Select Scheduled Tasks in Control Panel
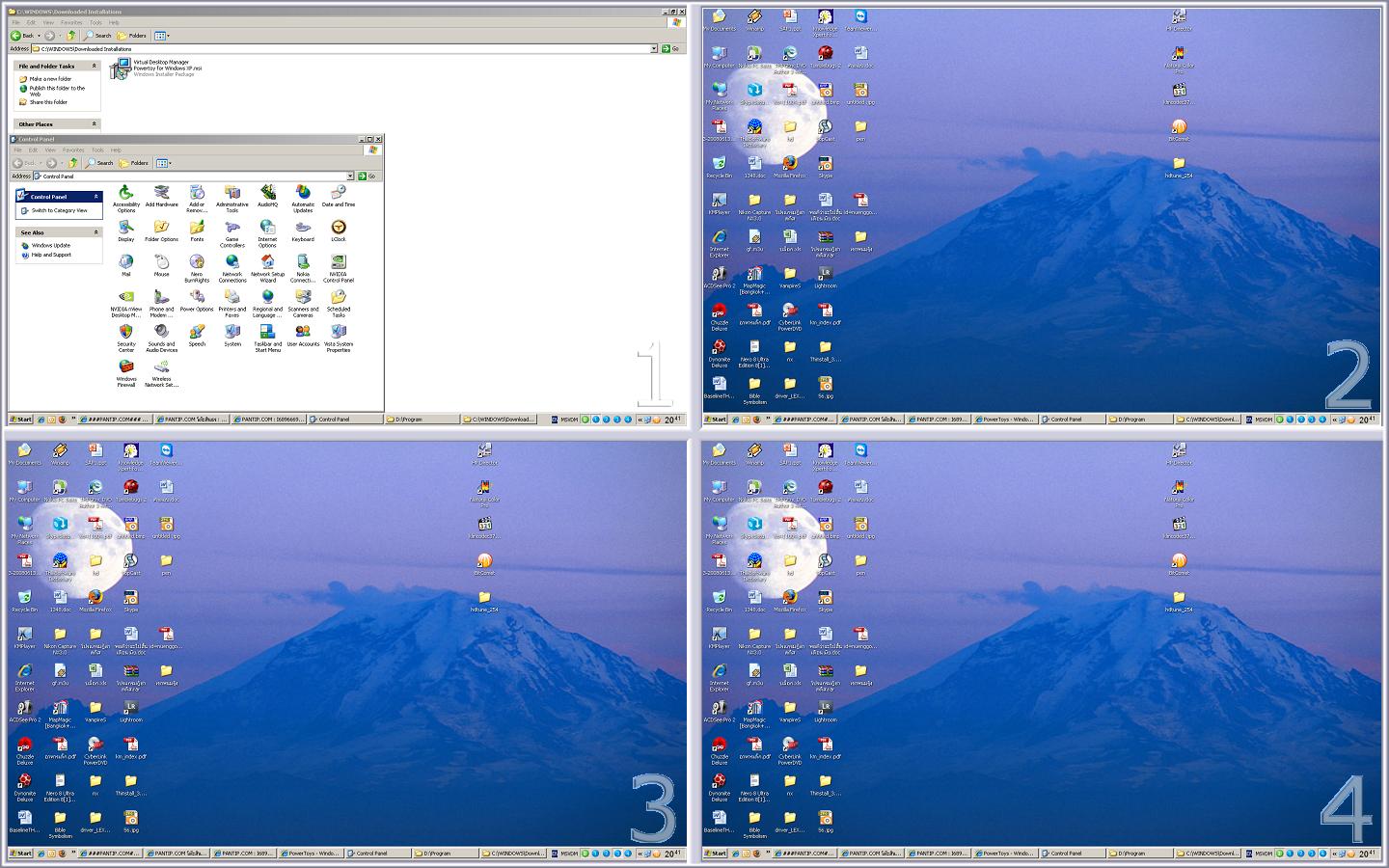The image size is (1389, 868). tap(339, 304)
